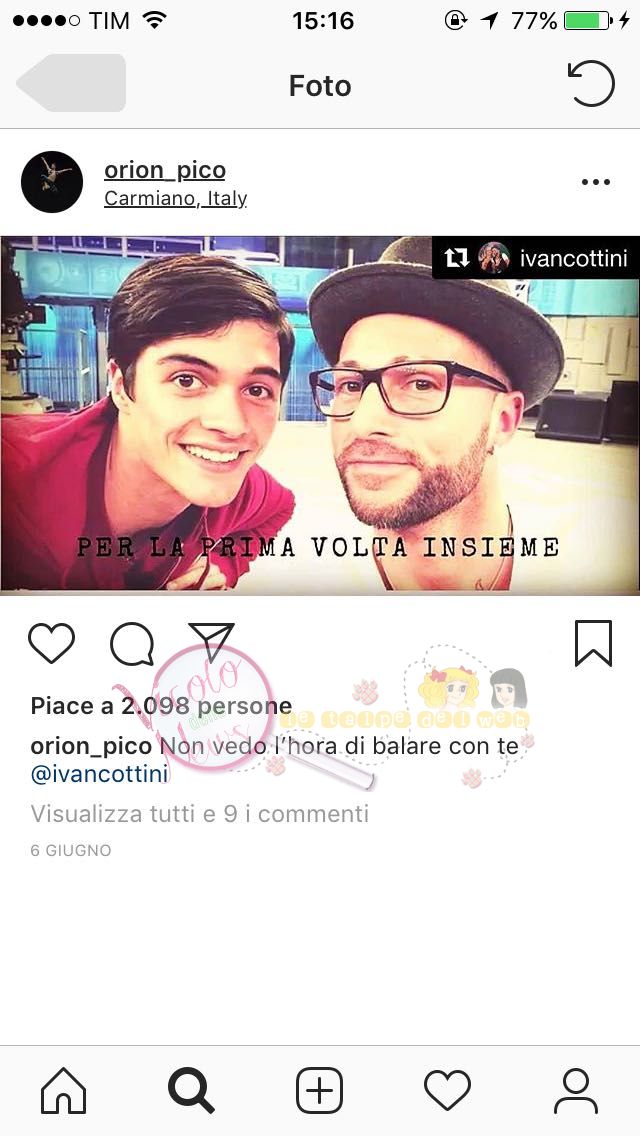
Task: Open the ivancottini repost badge
Action: click(x=536, y=258)
